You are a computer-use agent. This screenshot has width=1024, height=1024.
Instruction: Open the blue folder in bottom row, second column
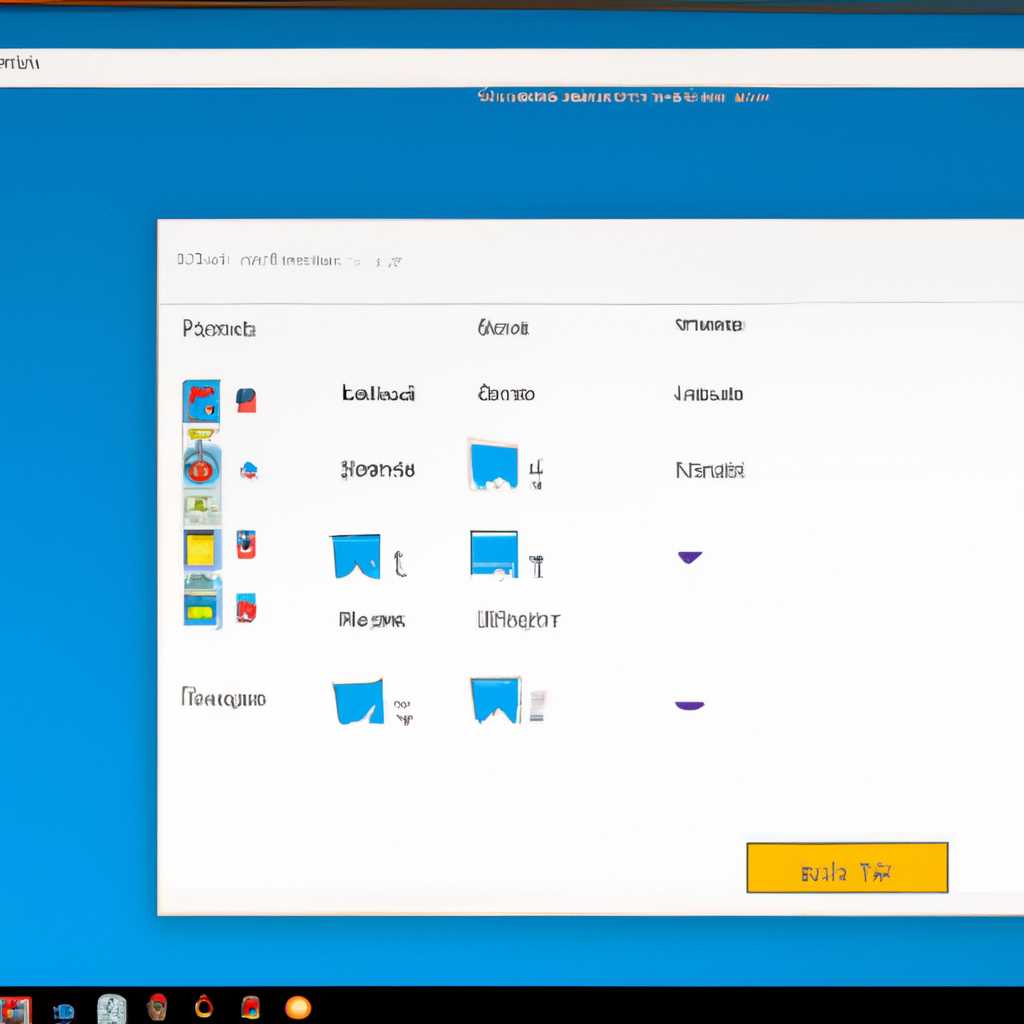[359, 702]
